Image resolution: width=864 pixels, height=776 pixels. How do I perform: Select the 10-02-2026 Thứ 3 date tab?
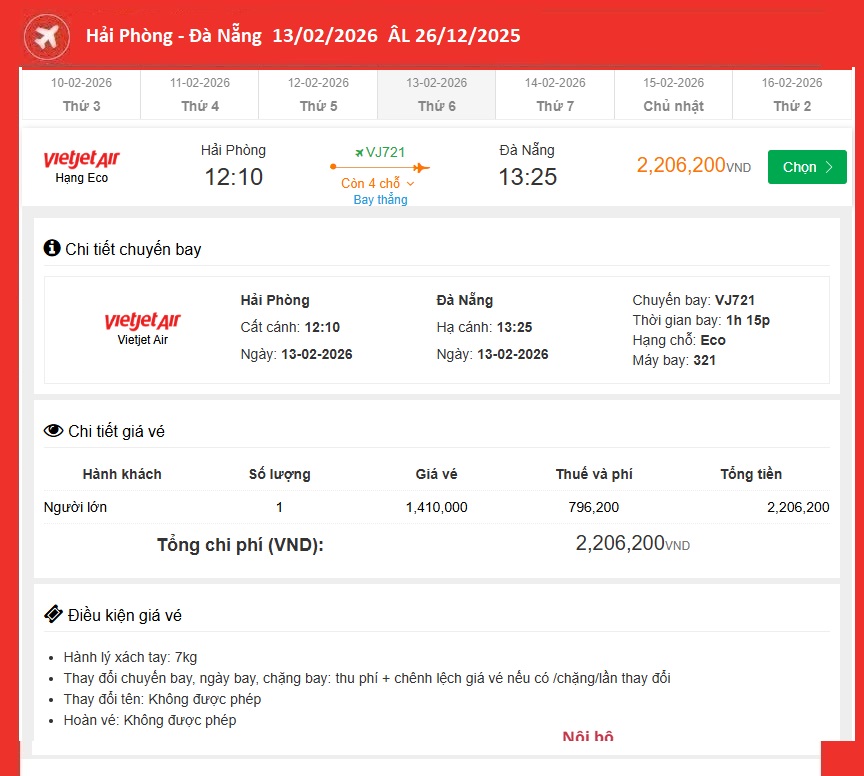[x=82, y=95]
